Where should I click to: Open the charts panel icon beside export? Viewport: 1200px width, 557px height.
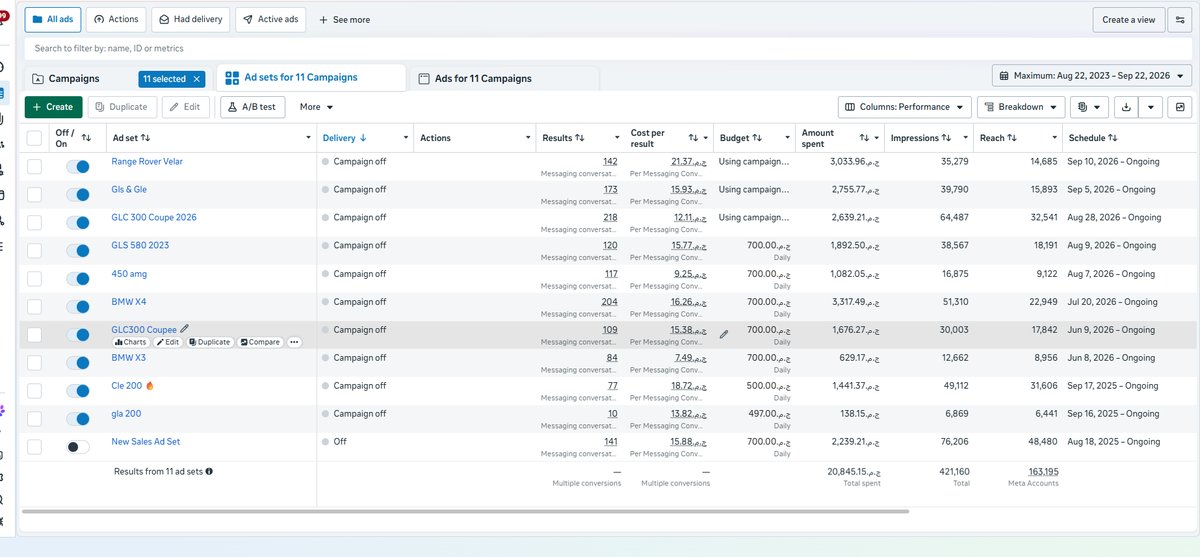point(1181,107)
